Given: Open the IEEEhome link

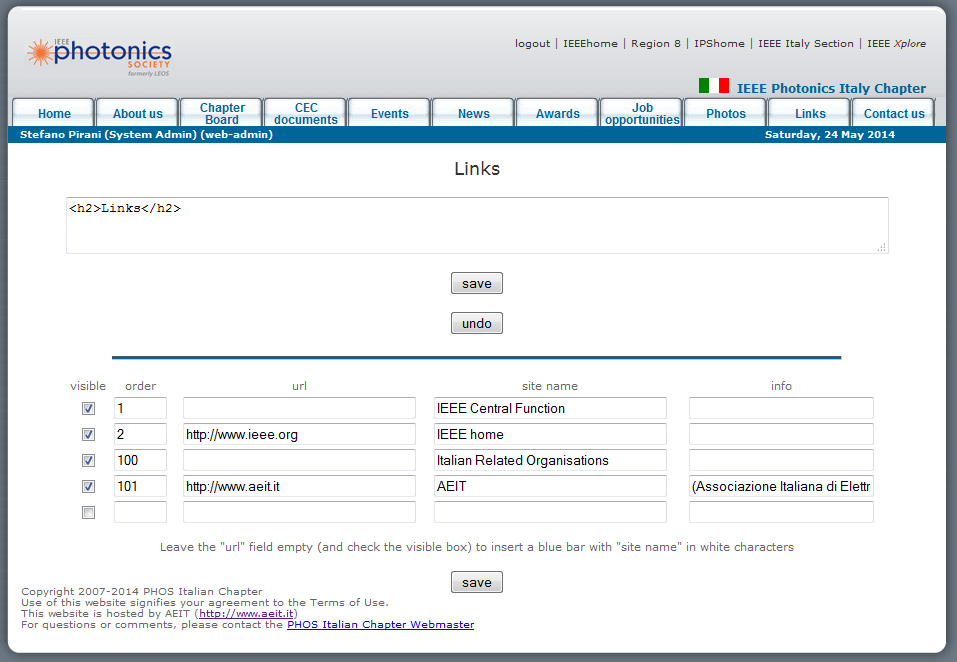Looking at the screenshot, I should click(x=590, y=43).
